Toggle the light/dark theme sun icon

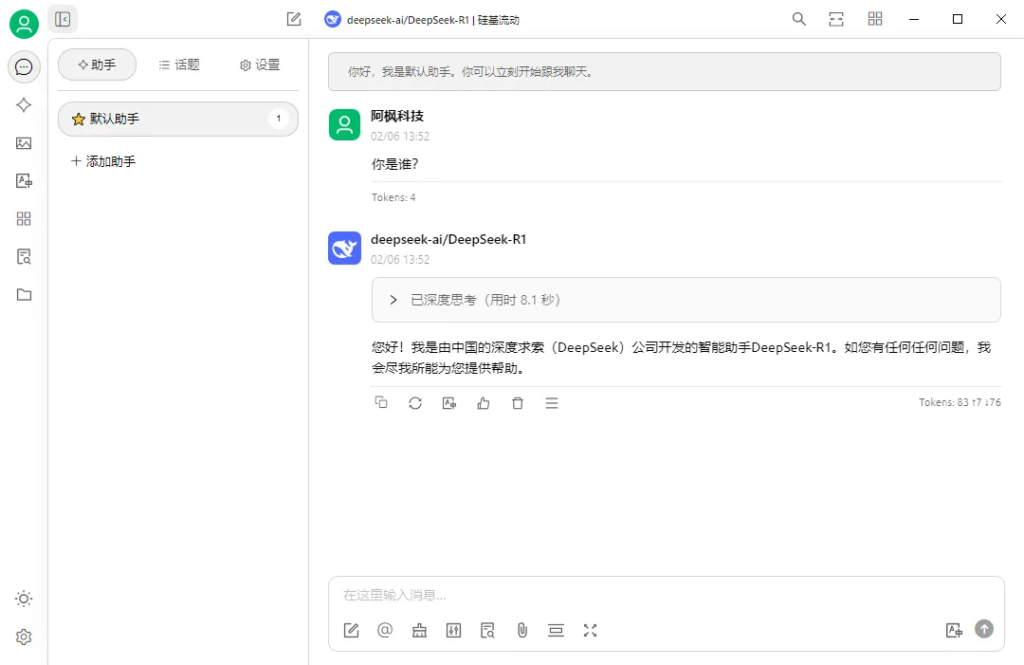[x=24, y=599]
